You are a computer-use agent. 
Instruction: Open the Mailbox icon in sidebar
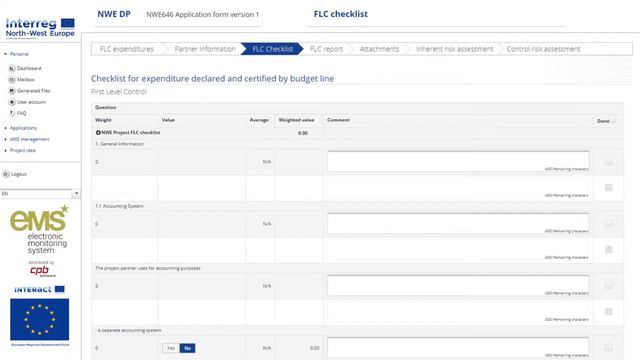(12, 80)
